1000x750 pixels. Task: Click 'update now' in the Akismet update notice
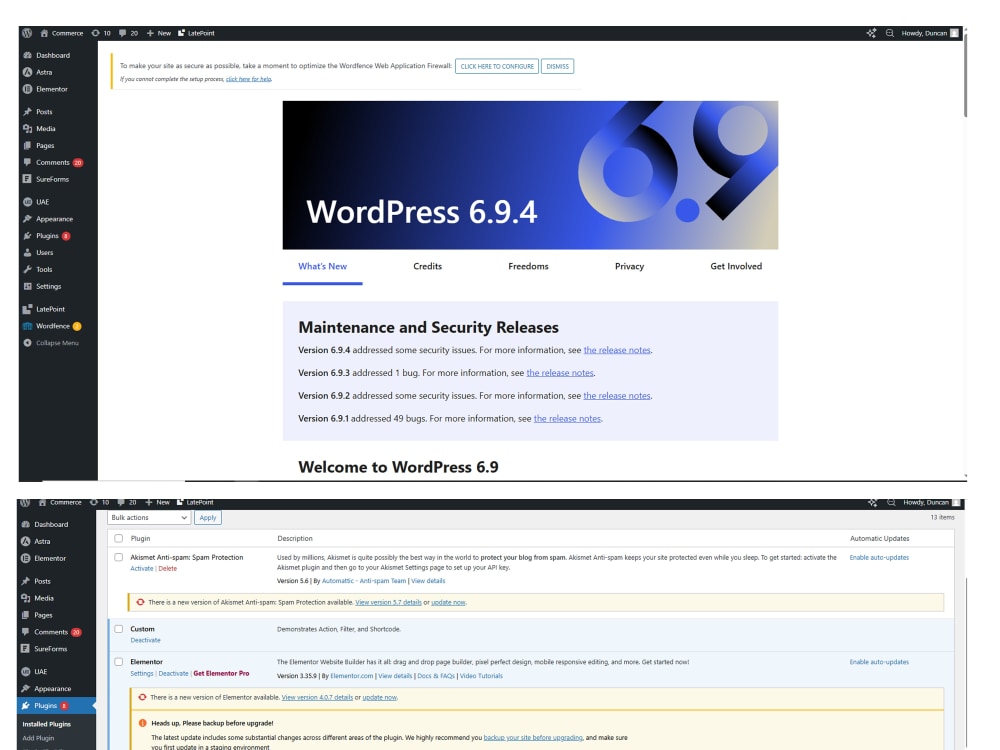(x=448, y=602)
